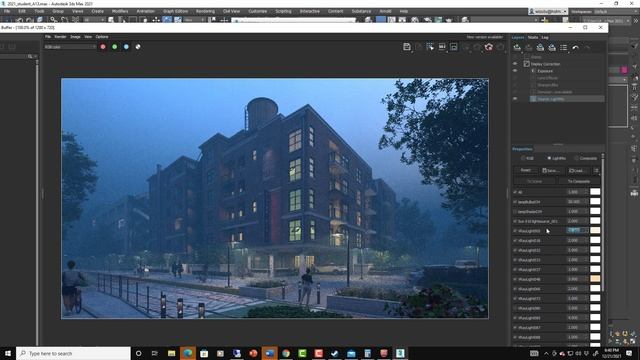Click the 30.000 intensity value field
The image size is (640, 360).
(x=575, y=202)
